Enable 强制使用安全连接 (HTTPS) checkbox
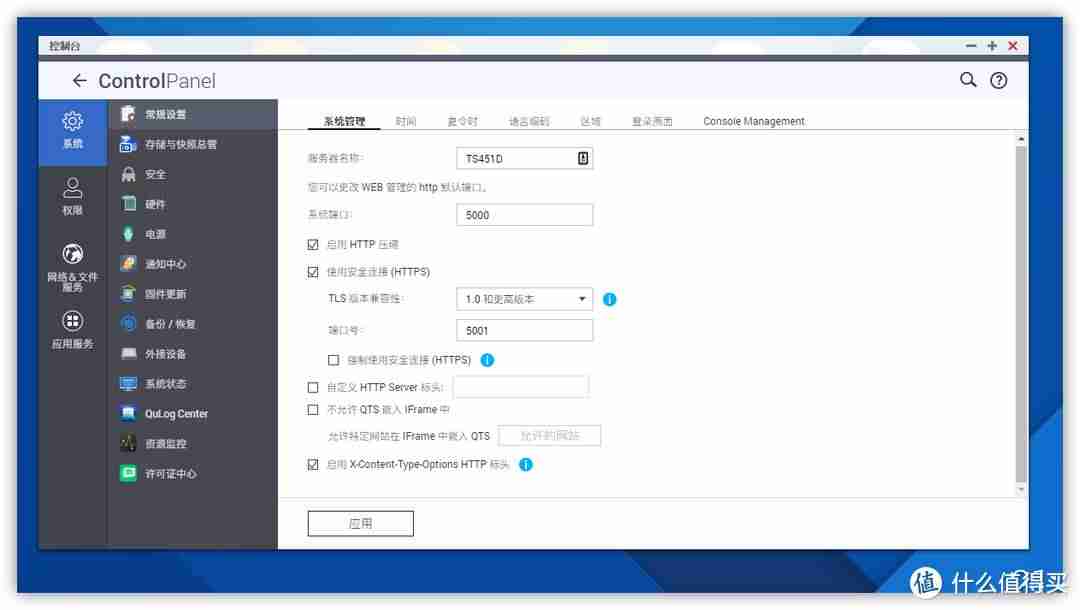Screen dimensions: 1080x610 pos(333,360)
